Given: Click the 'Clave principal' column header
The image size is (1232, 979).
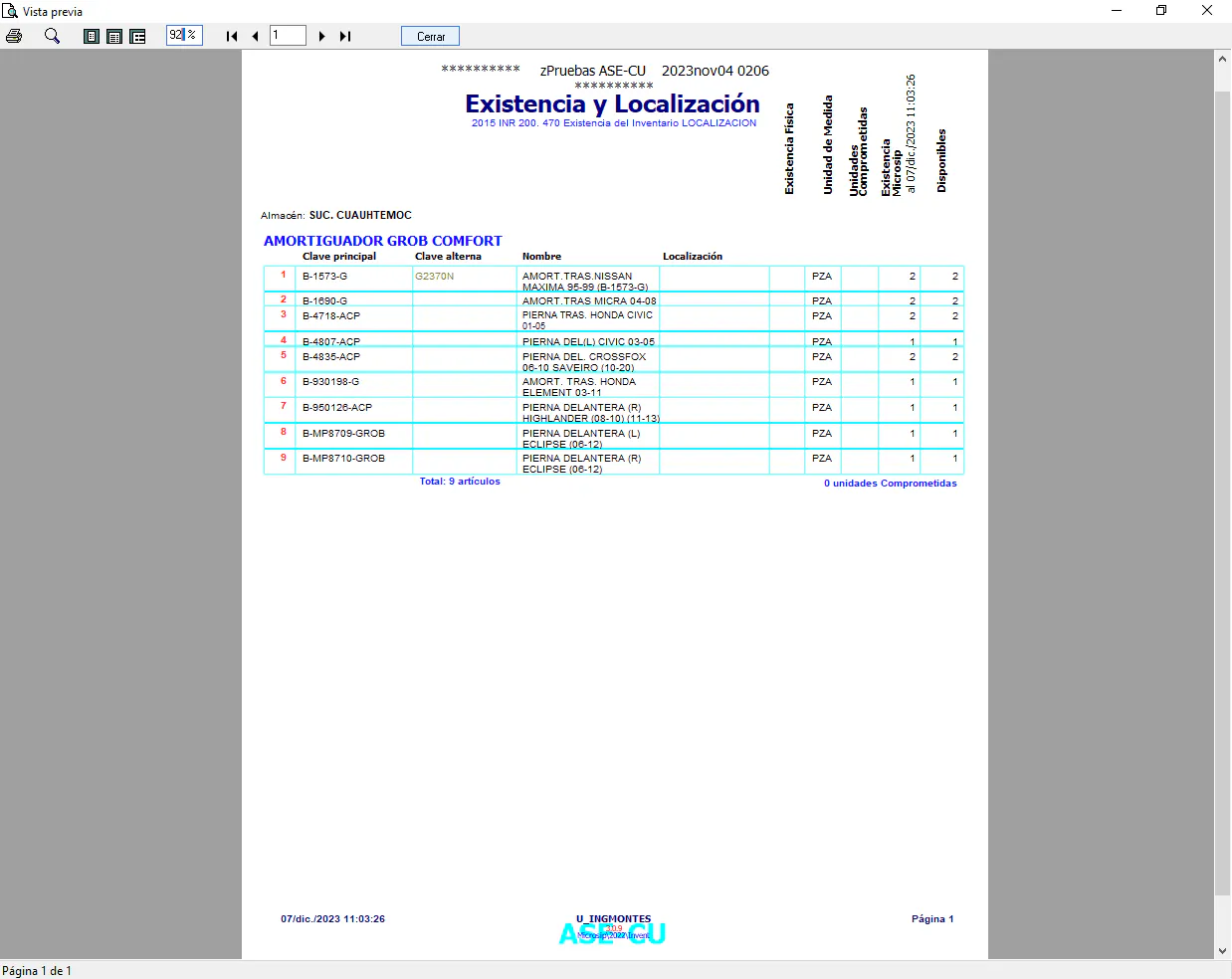Looking at the screenshot, I should coord(339,257).
